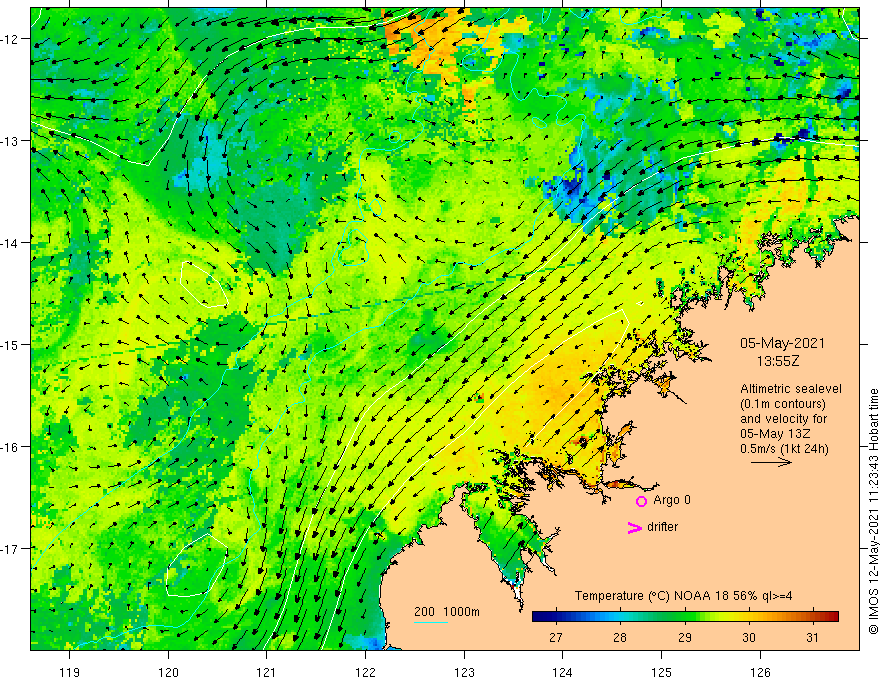The image size is (880, 680).
Task: Click longitude axis label '119'
Action: [70, 672]
